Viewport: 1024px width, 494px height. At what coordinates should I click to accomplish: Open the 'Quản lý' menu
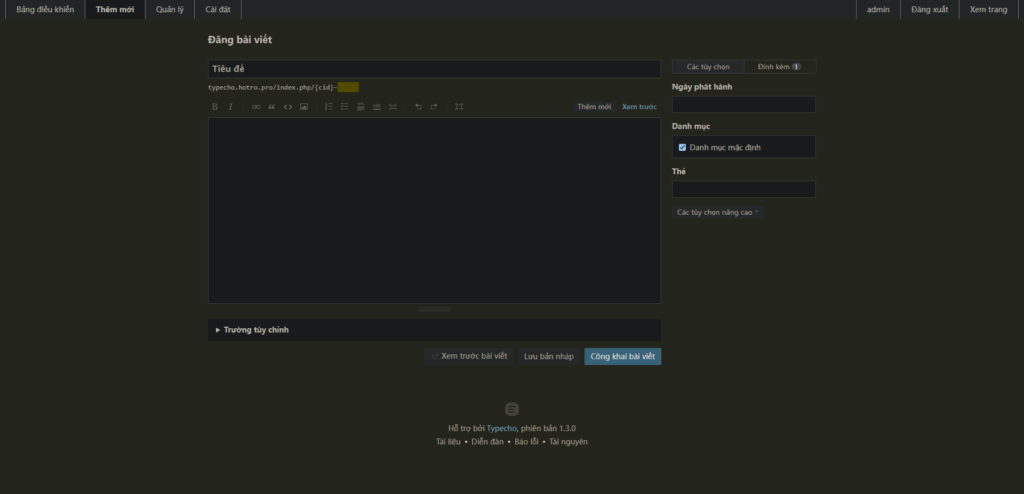170,9
